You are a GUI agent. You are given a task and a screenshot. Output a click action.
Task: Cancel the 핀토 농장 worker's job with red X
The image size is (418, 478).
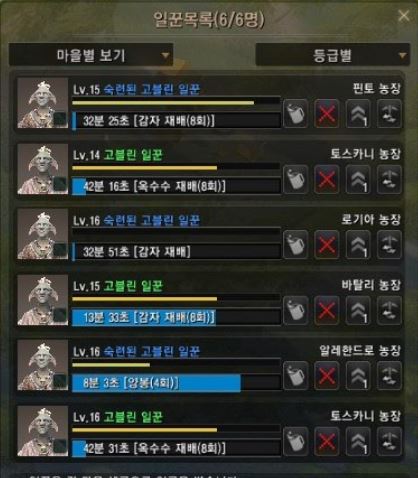(x=326, y=114)
